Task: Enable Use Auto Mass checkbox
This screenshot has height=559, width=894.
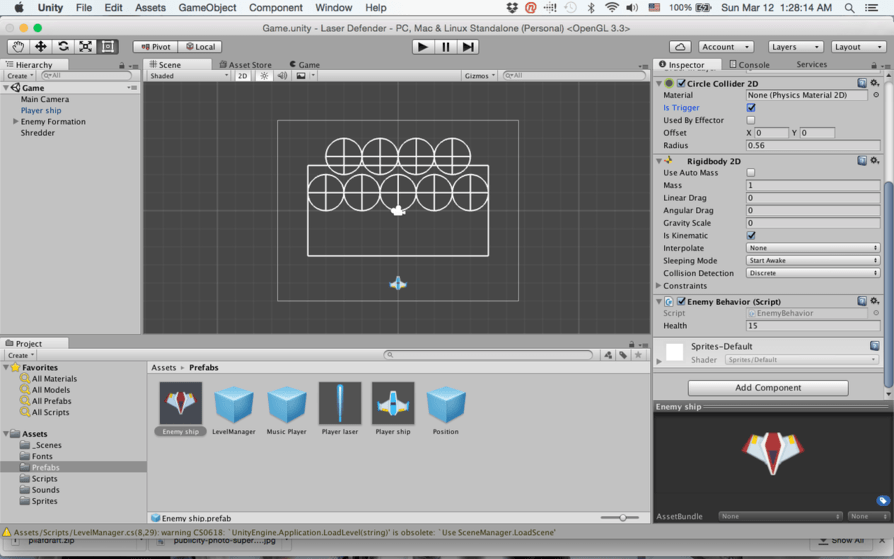Action: (x=751, y=173)
